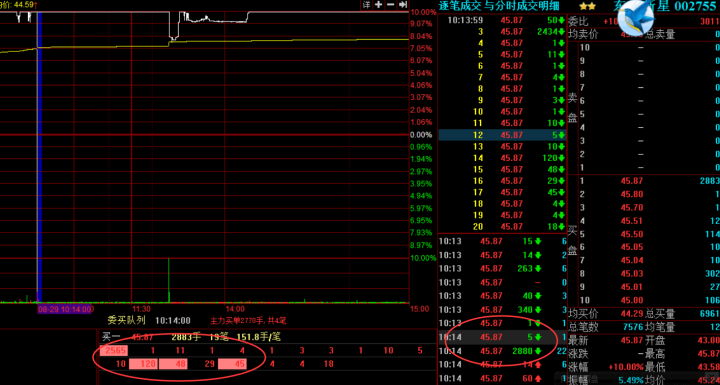The height and width of the screenshot is (385, 720).
Task: Select the 10:13:59 trade entry
Action: coord(502,20)
